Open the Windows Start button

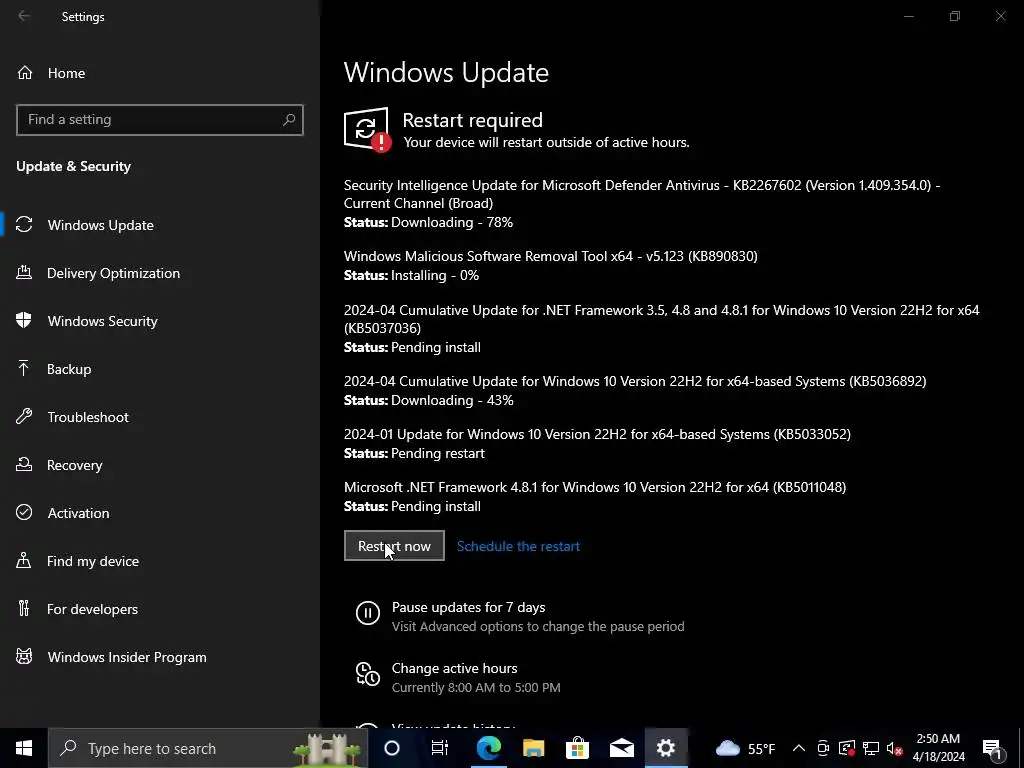click(24, 748)
